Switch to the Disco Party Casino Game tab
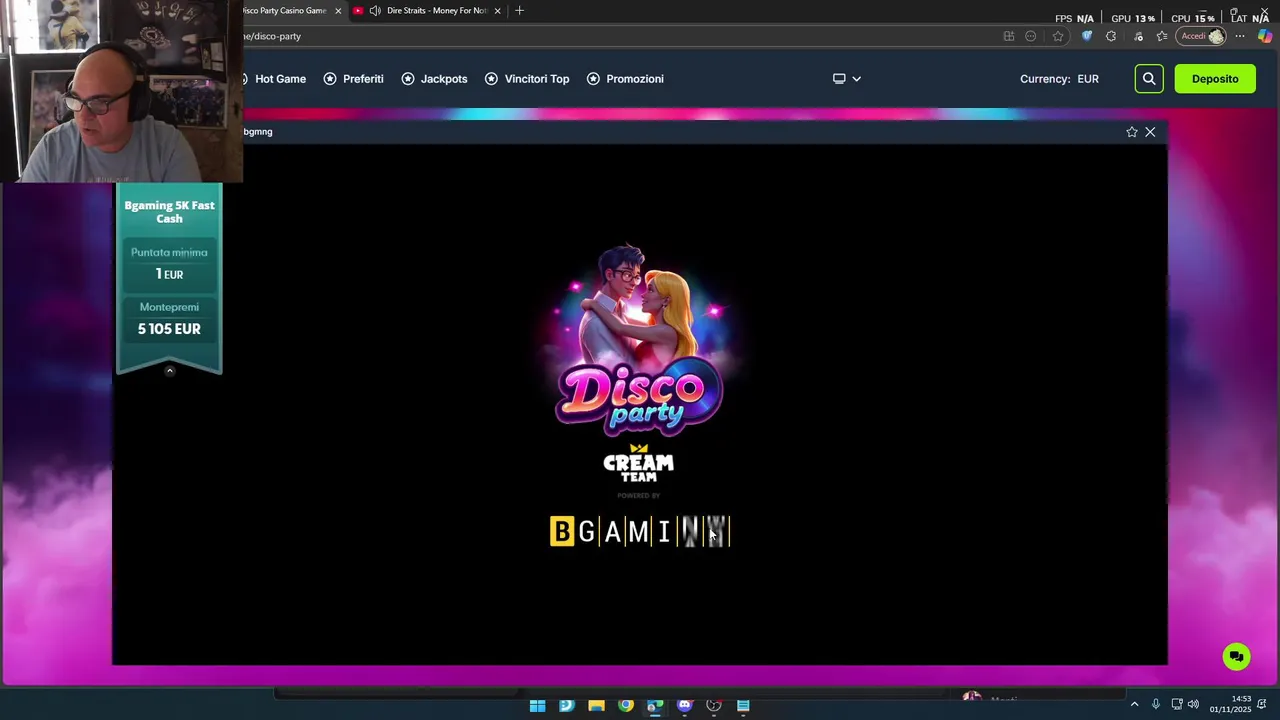This screenshot has width=1280, height=720. [x=285, y=11]
